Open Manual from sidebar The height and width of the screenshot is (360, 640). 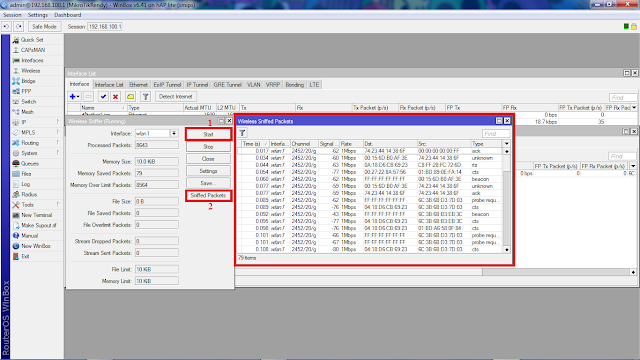tap(29, 236)
